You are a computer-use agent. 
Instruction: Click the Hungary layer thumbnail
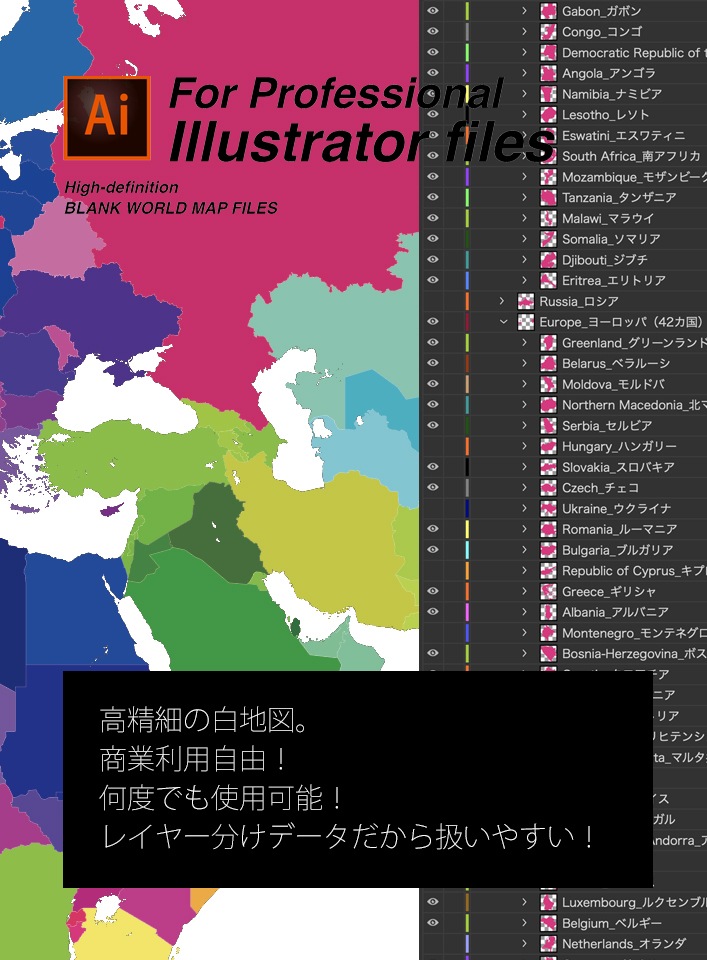tap(548, 446)
